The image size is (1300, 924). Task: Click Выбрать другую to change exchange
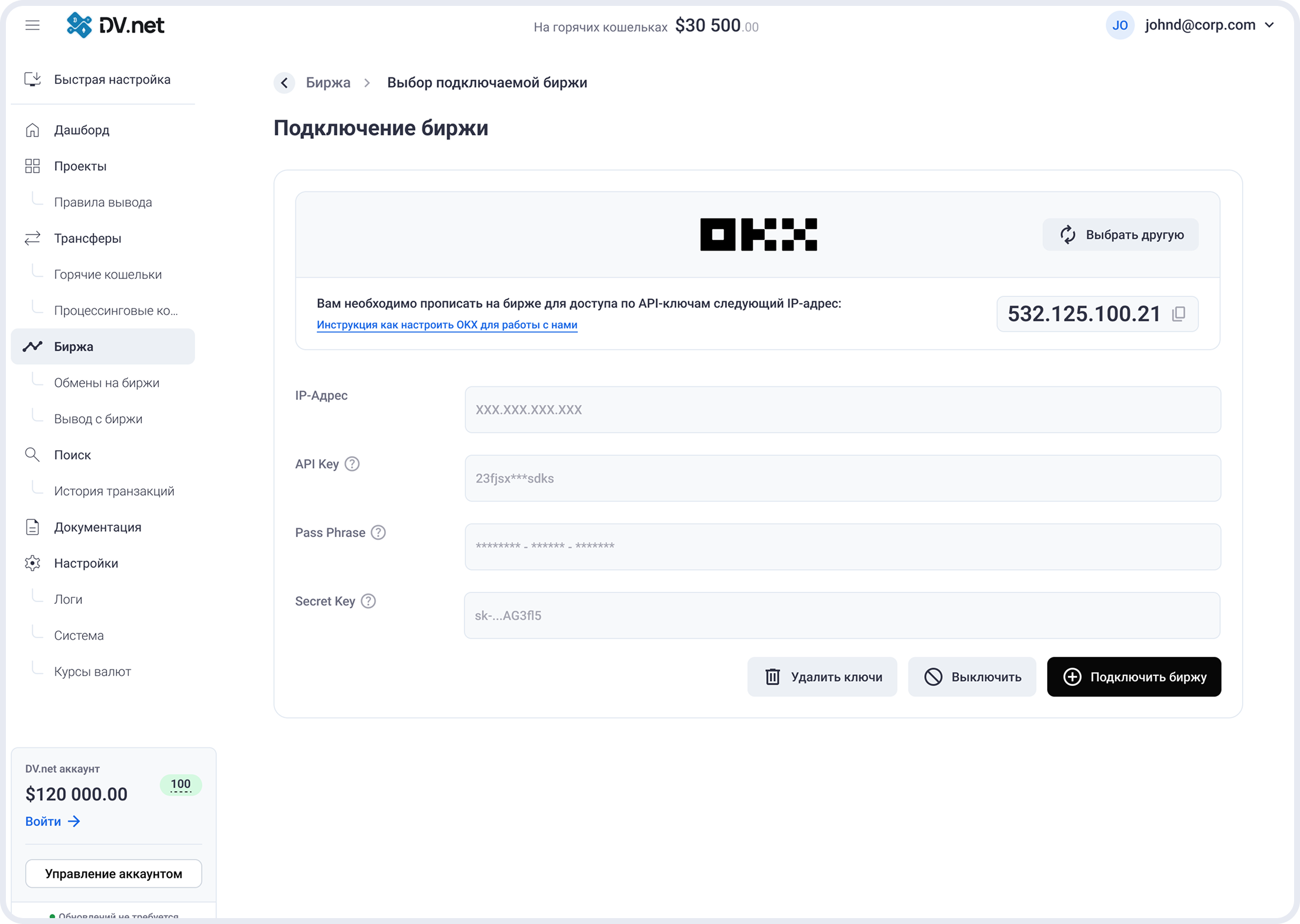(x=1120, y=235)
